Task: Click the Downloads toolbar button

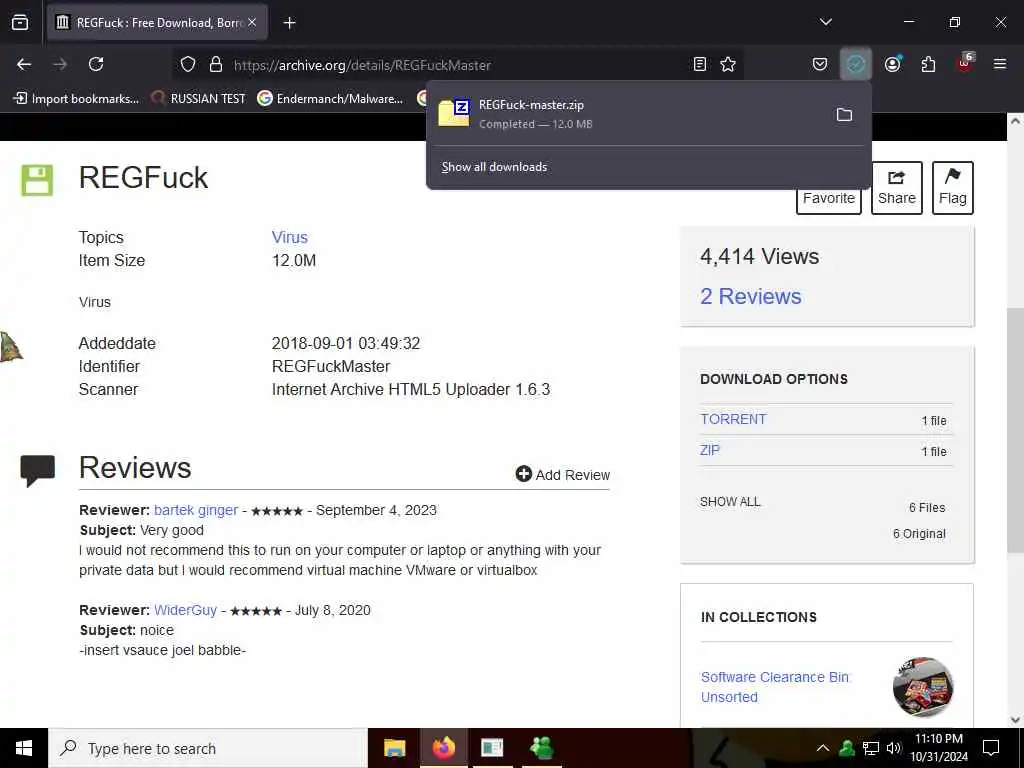Action: (856, 64)
